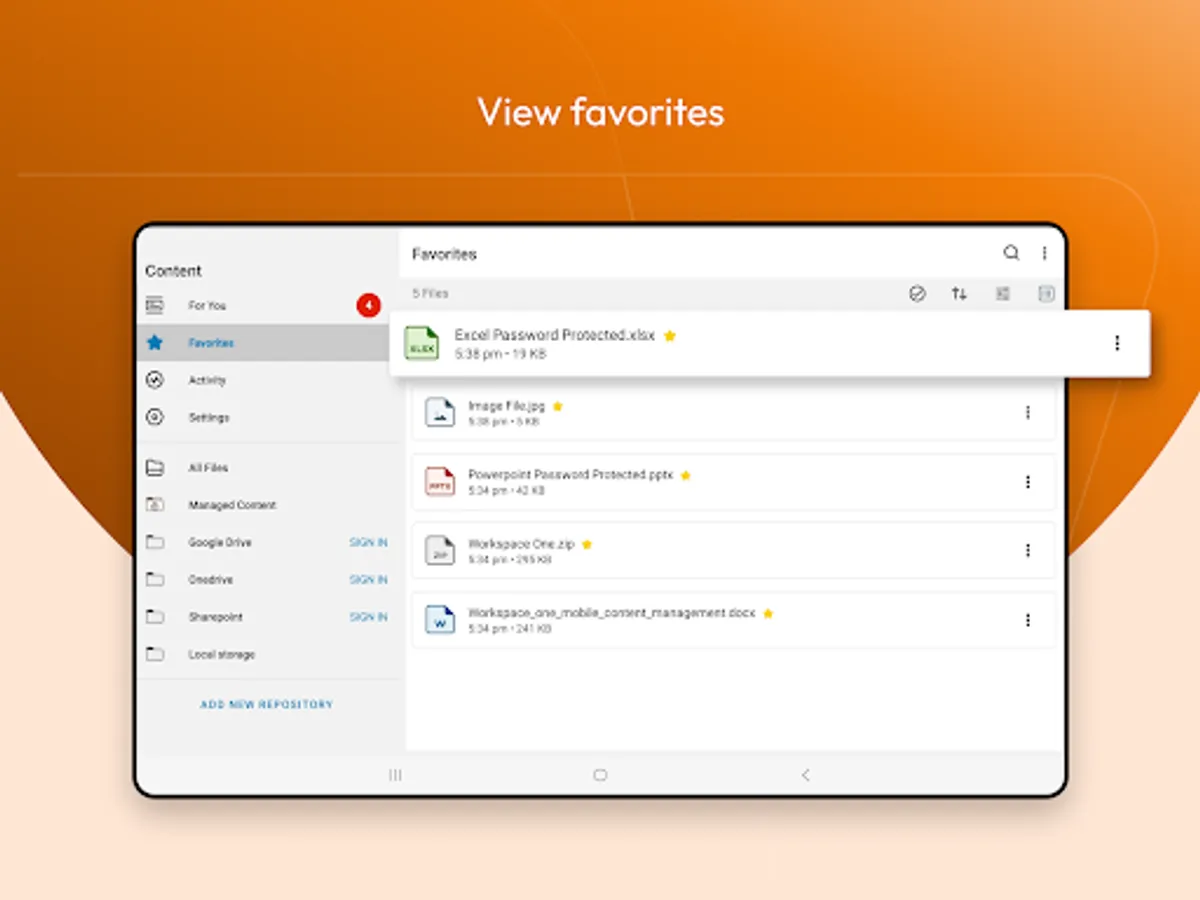Image resolution: width=1200 pixels, height=900 pixels.
Task: Click the Google Drive folder entry
Action: (220, 542)
